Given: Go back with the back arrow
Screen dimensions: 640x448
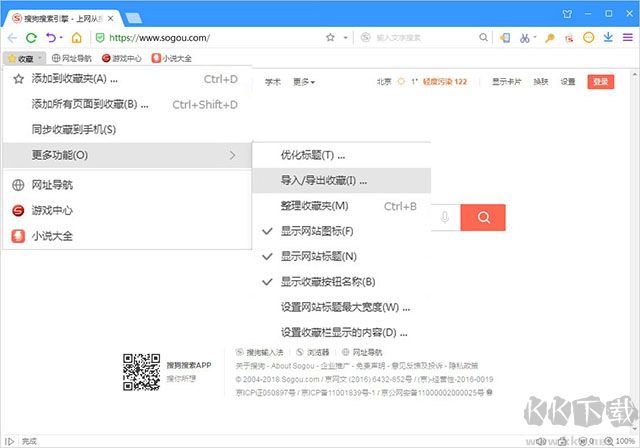Looking at the screenshot, I should tap(12, 38).
